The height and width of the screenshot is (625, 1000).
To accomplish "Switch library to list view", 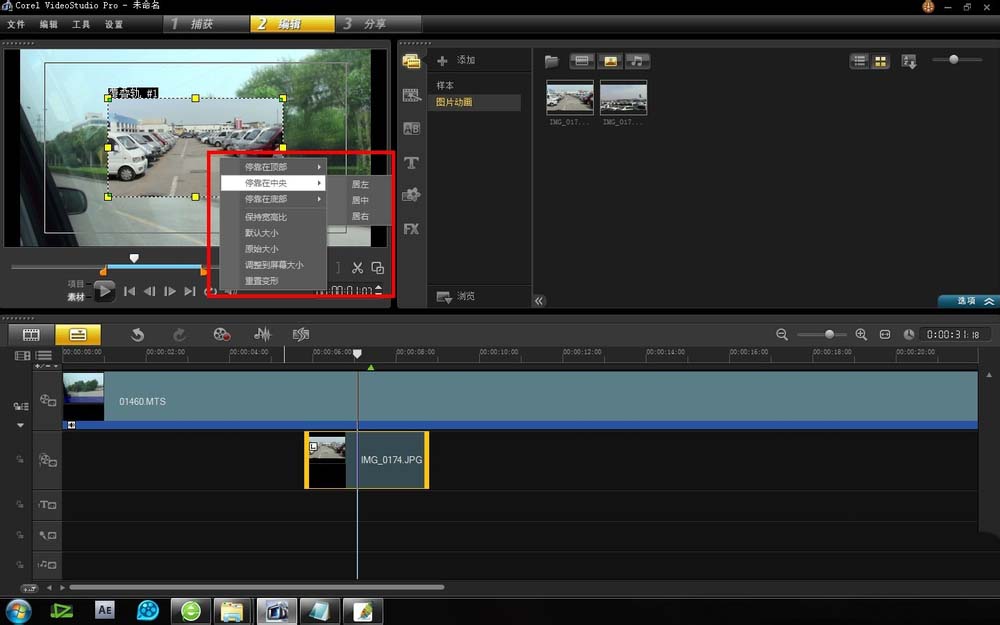I will click(860, 62).
